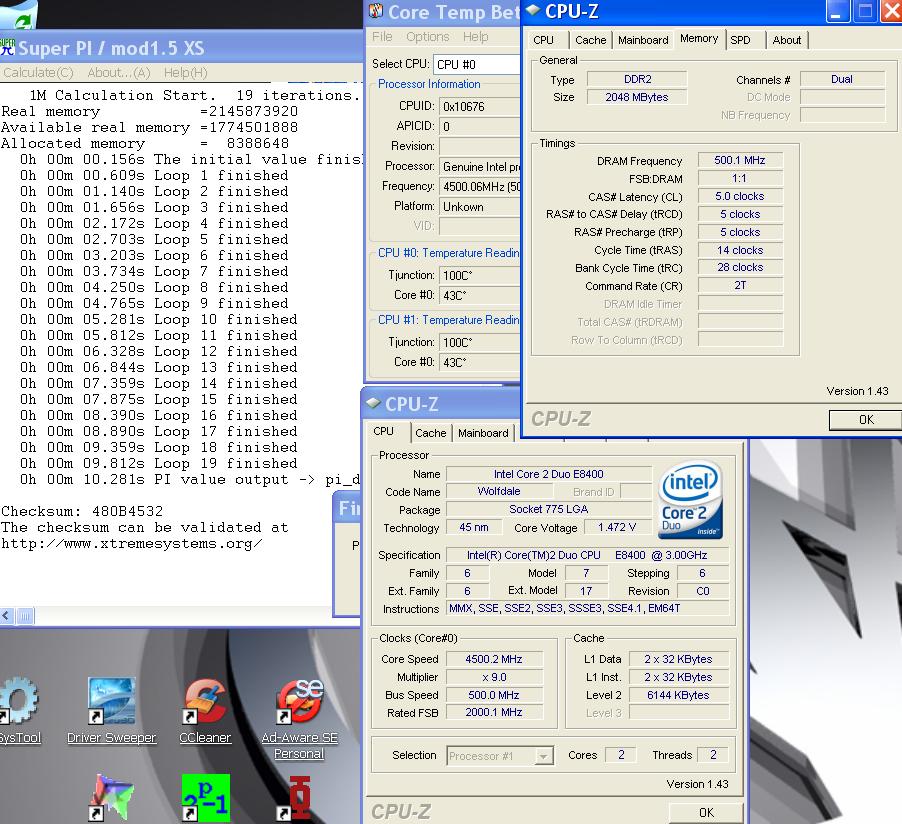
Task: Click the FSB:DRAM 1:1 value
Action: pos(740,178)
